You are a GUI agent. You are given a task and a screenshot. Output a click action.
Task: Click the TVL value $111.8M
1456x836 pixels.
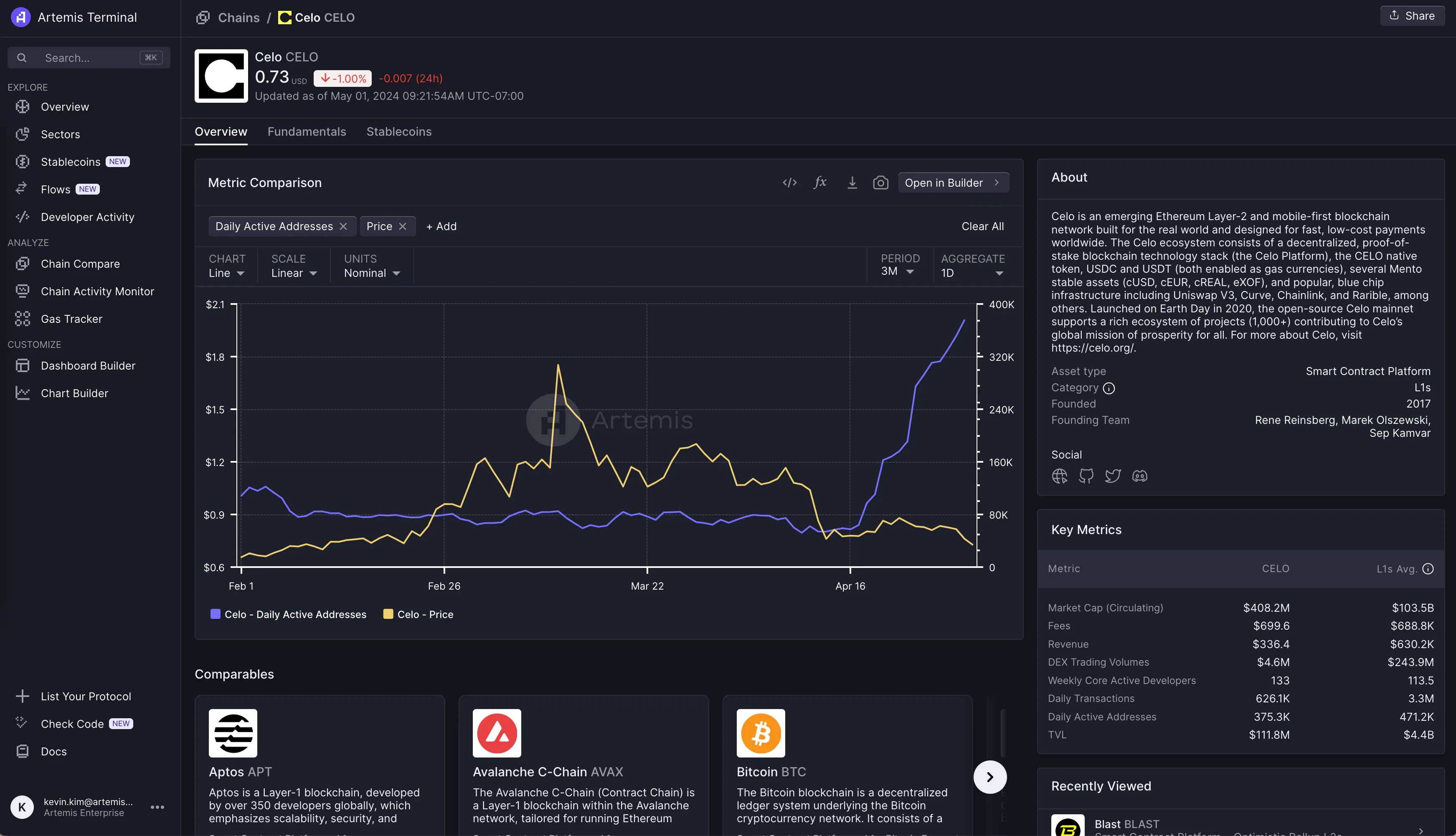pyautogui.click(x=1269, y=735)
